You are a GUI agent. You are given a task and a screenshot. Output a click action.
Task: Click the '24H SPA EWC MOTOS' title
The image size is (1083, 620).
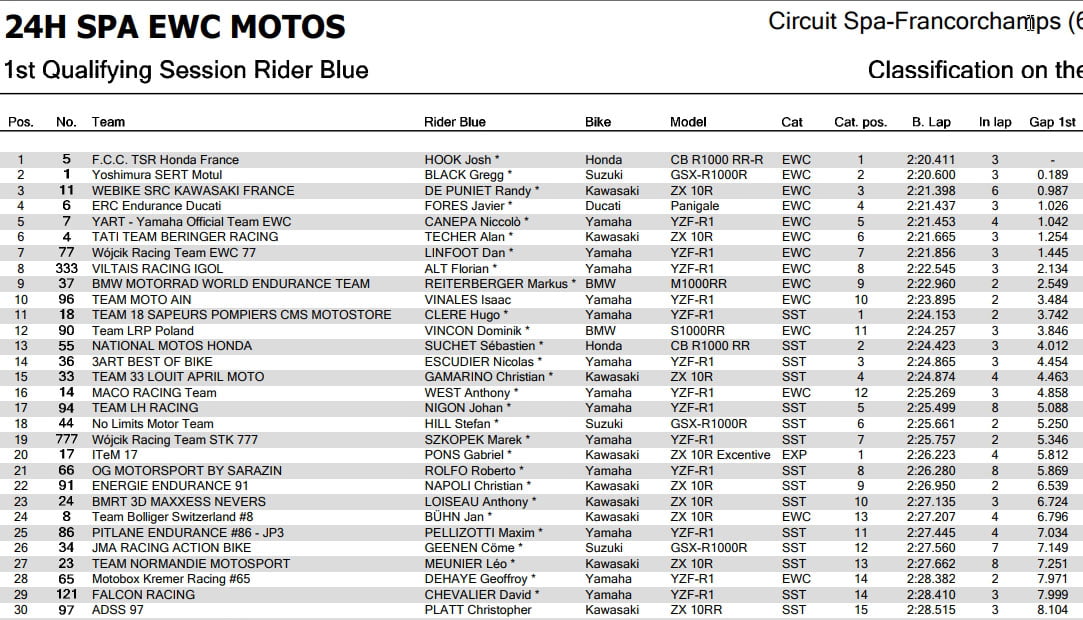pos(175,27)
